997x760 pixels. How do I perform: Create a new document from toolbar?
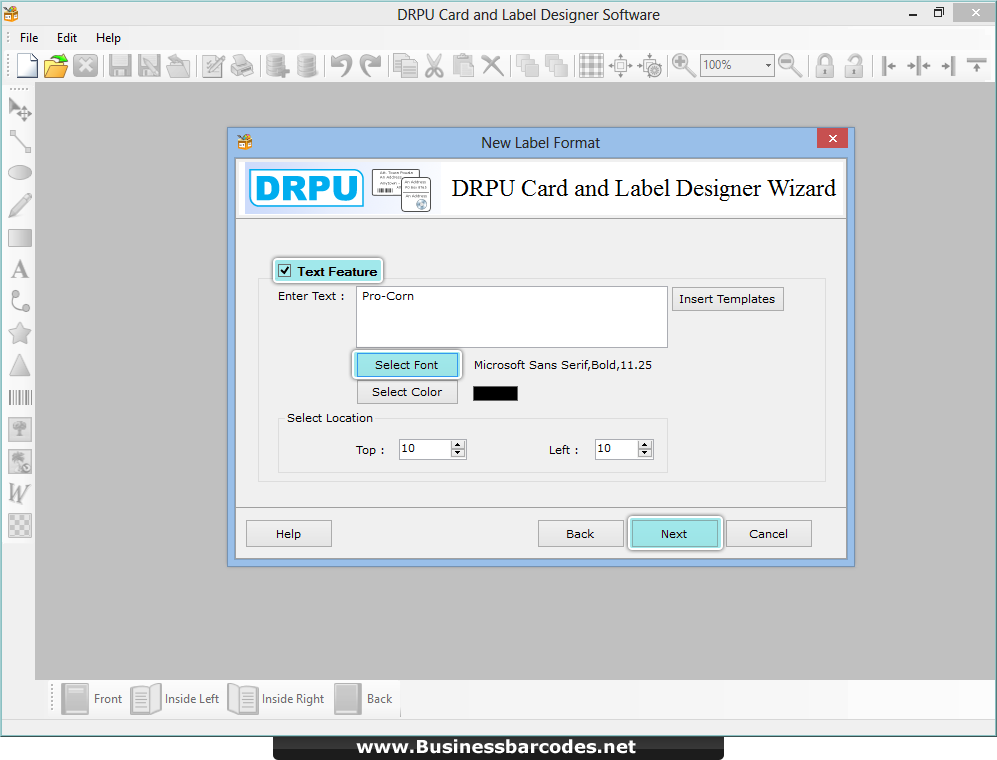click(27, 66)
